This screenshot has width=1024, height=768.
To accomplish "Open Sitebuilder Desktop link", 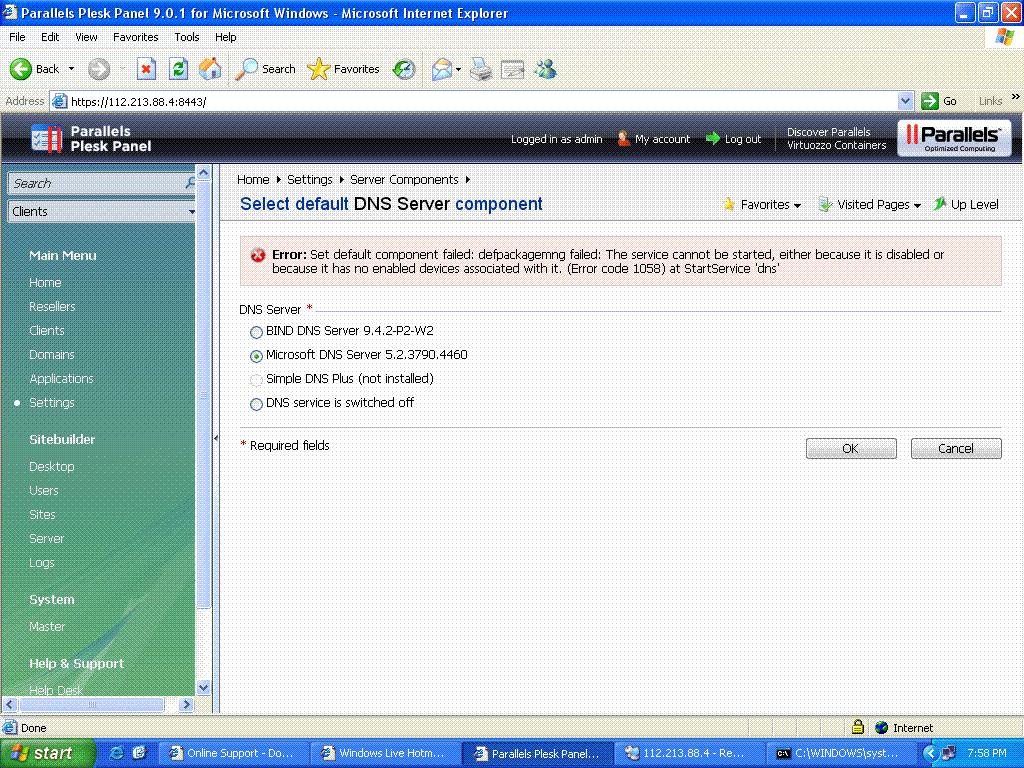I will [52, 466].
